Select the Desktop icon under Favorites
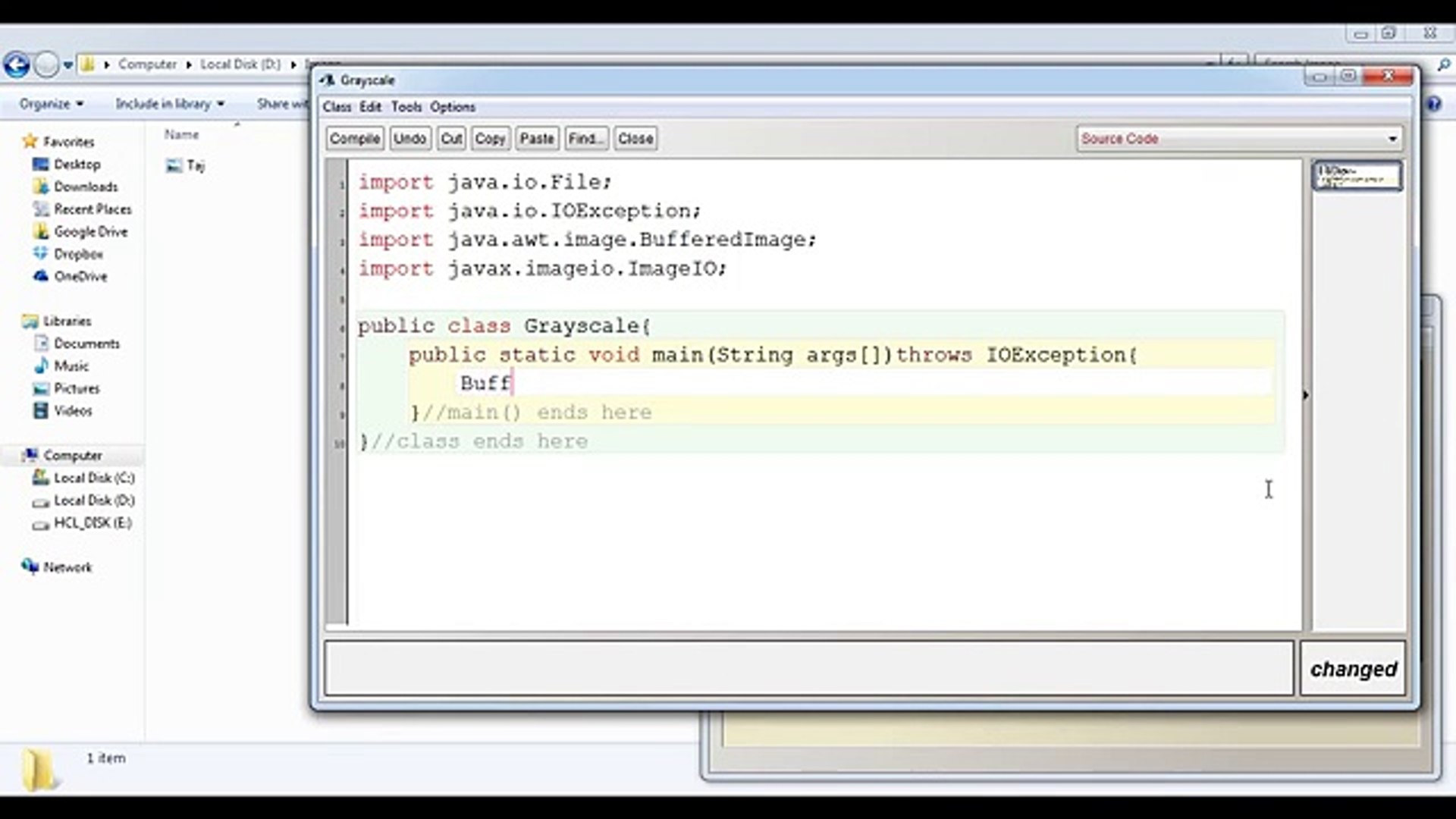Image resolution: width=1456 pixels, height=819 pixels. pos(41,165)
